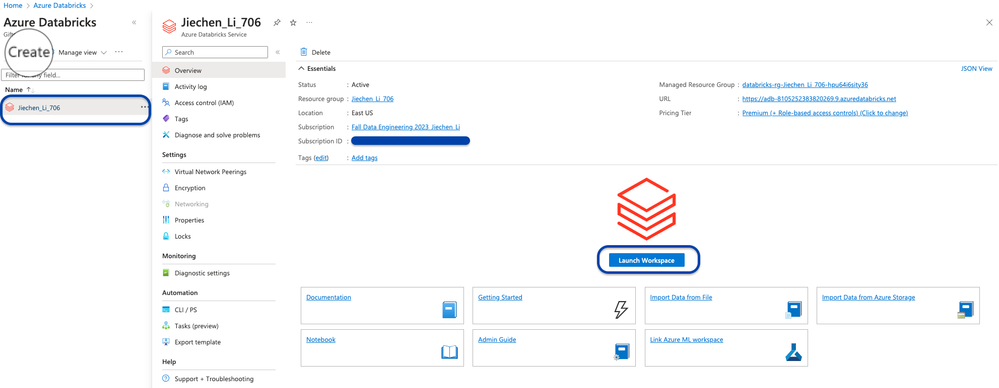Viewport: 999px width, 388px height.
Task: Open Import Data from Azure Storage link
Action: pos(868,298)
